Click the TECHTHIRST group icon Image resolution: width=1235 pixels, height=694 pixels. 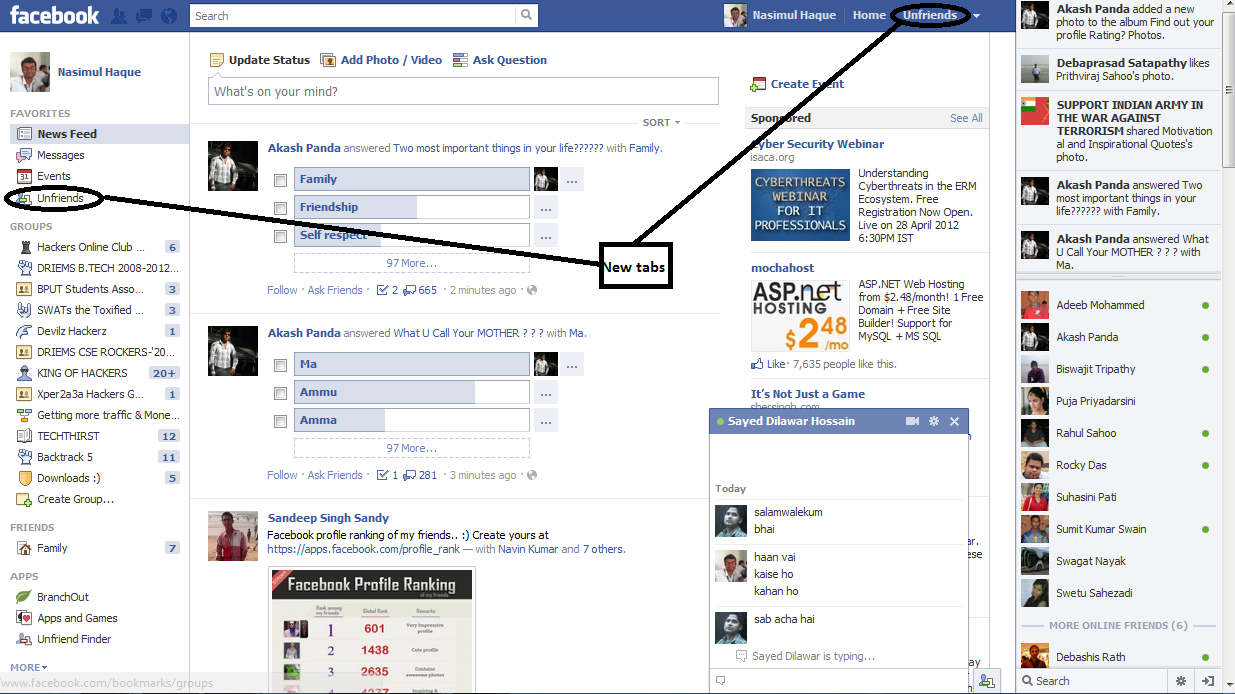tap(24, 436)
